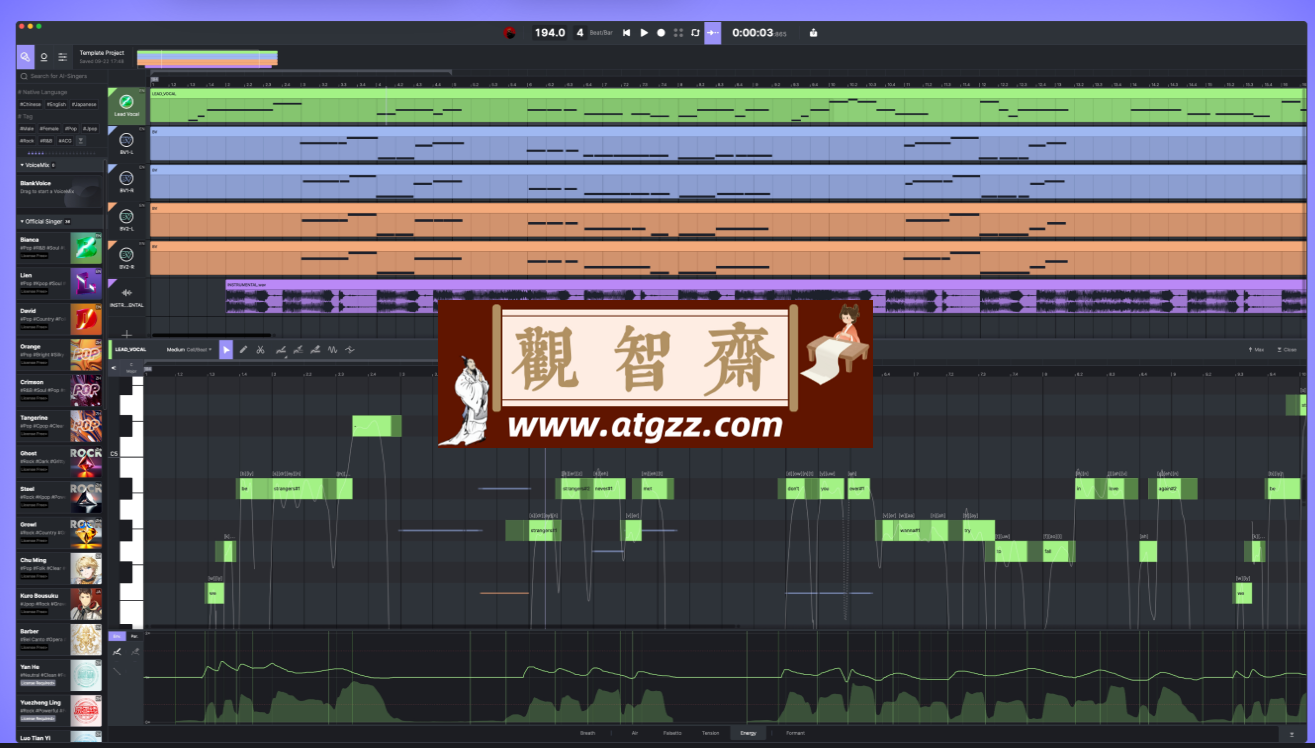Switch to the Air parameter tab
The image size is (1315, 748).
click(634, 733)
